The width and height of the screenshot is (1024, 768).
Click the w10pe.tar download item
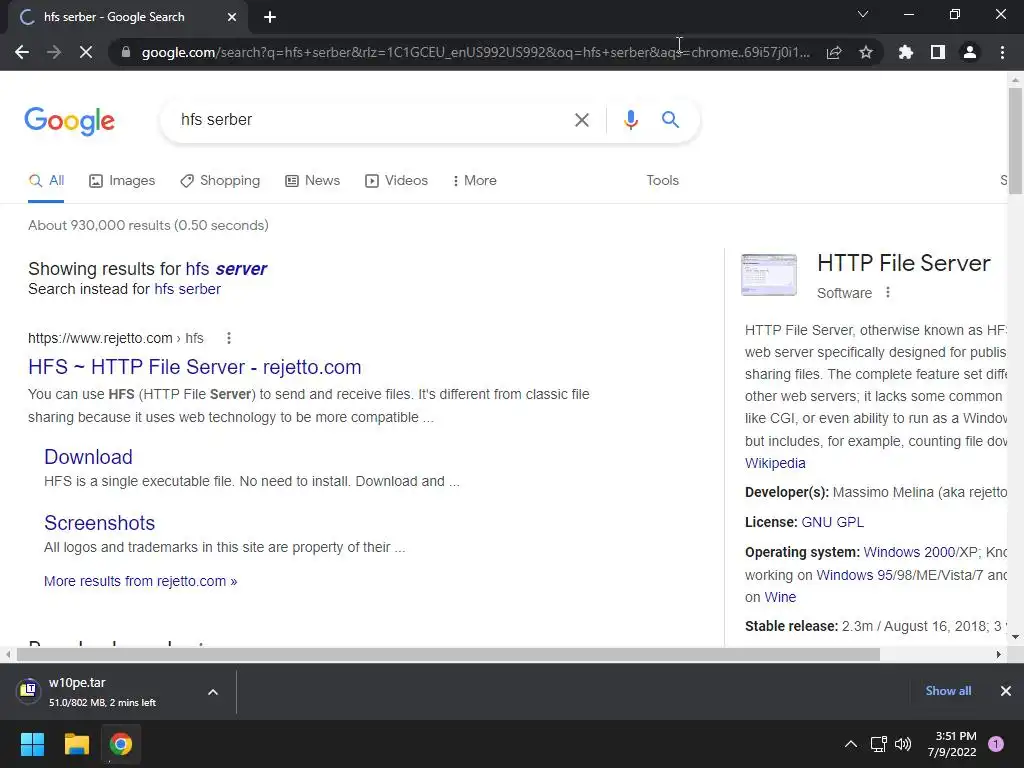point(104,692)
